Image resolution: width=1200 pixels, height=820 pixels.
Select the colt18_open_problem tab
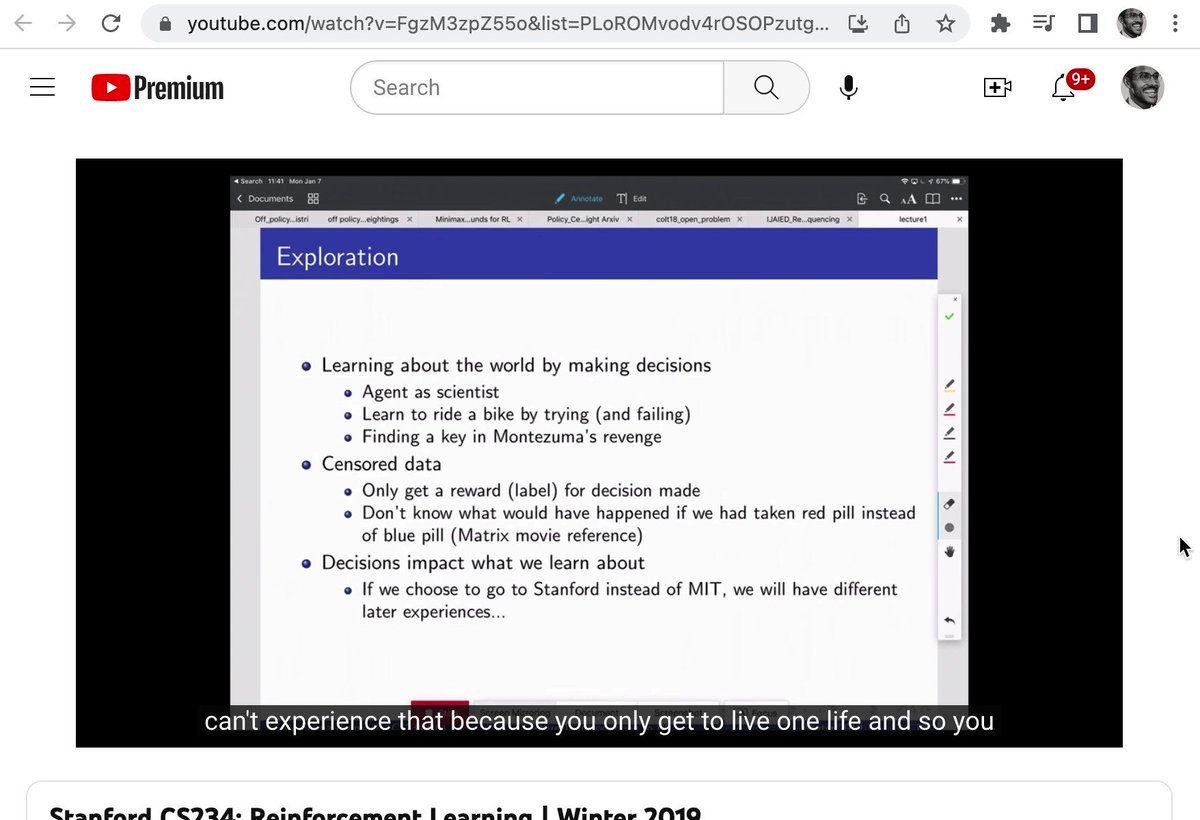693,219
